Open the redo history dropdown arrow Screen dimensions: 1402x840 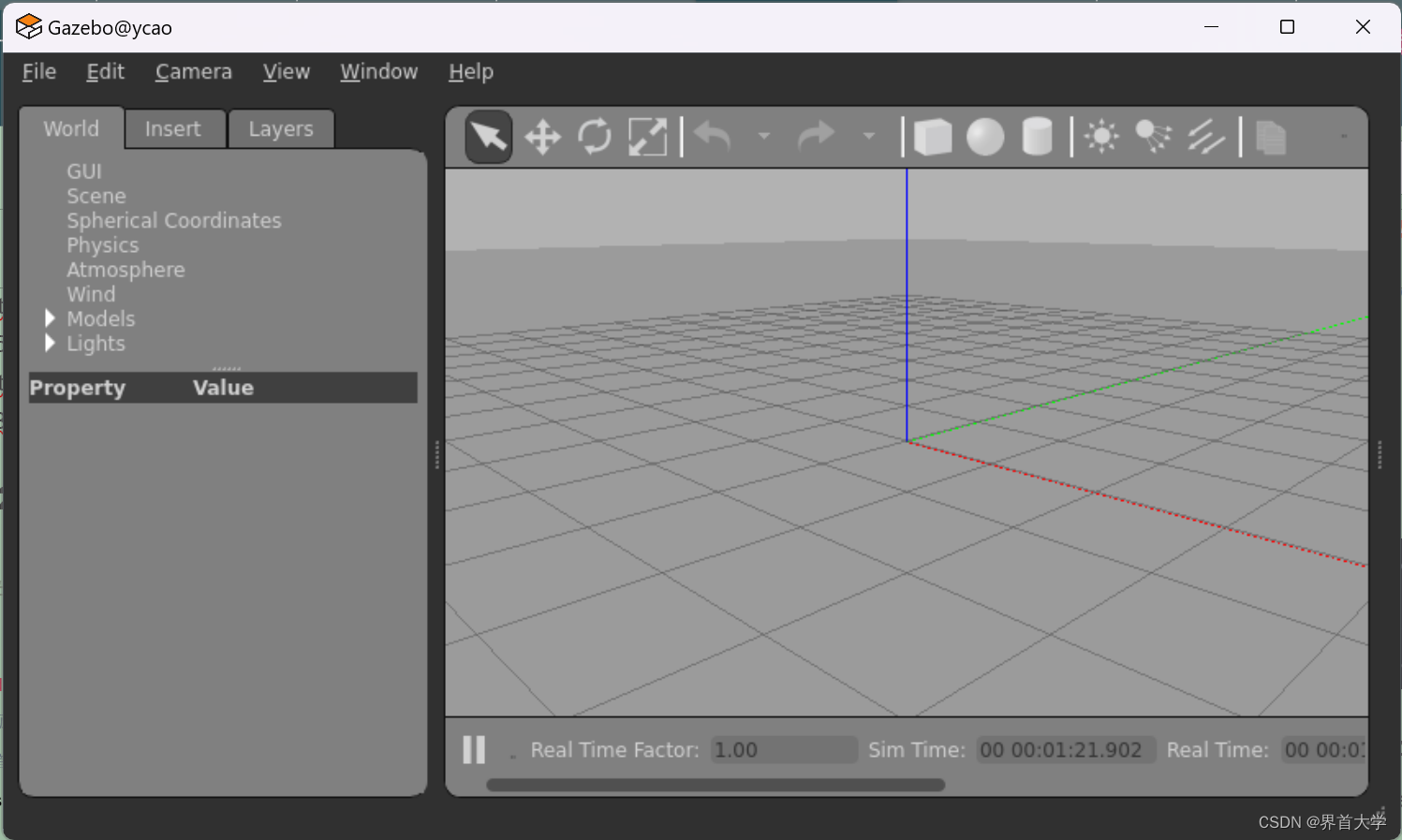[x=869, y=137]
